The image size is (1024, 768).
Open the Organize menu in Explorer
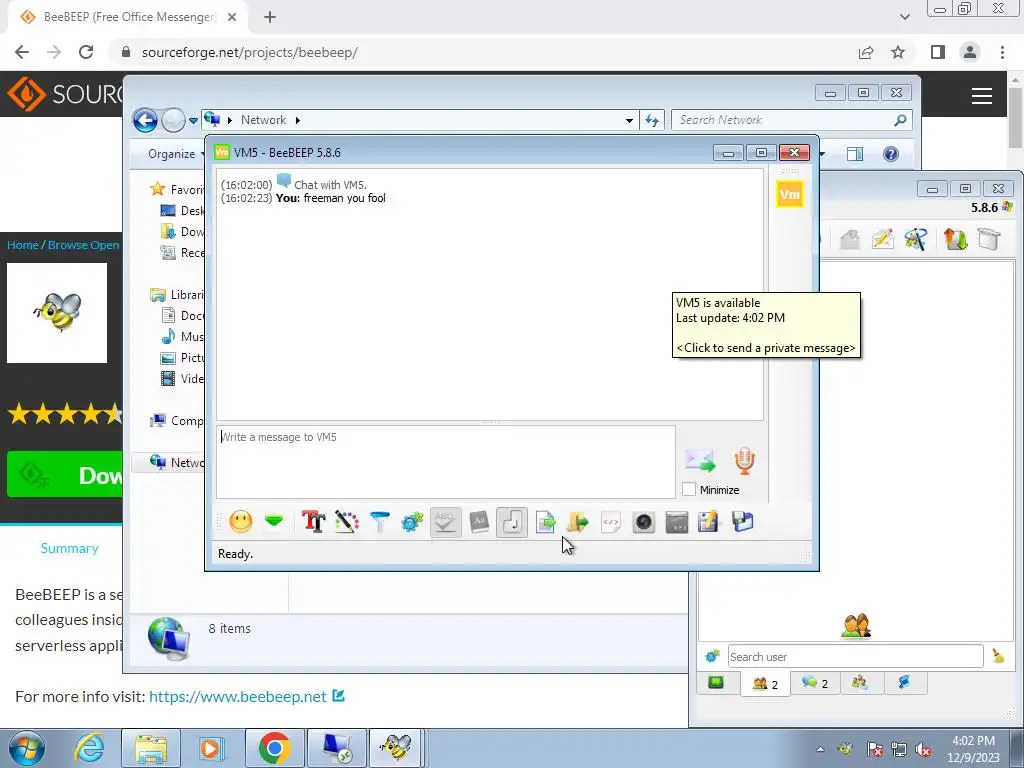click(x=175, y=154)
